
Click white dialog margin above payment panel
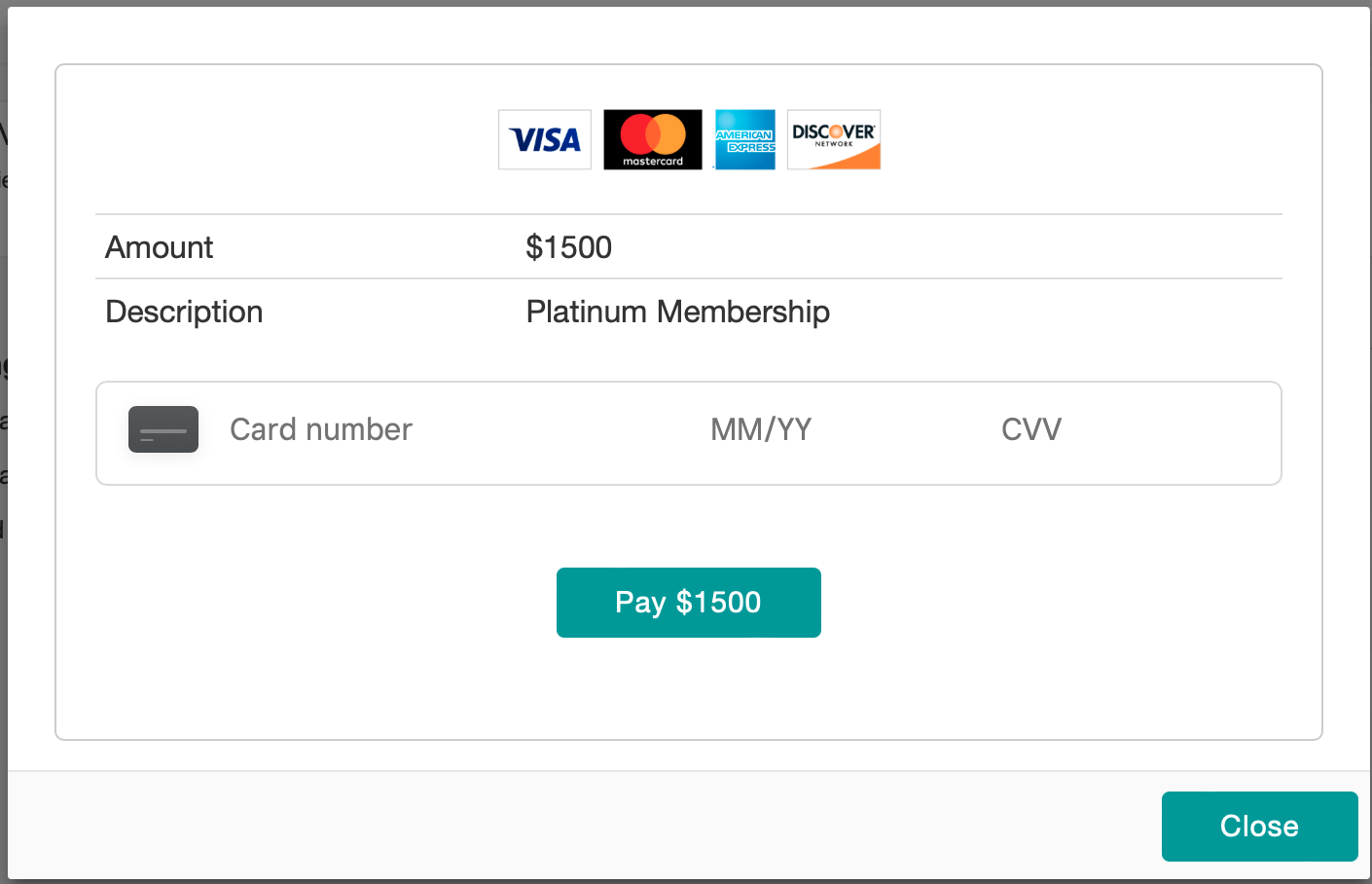point(689,35)
